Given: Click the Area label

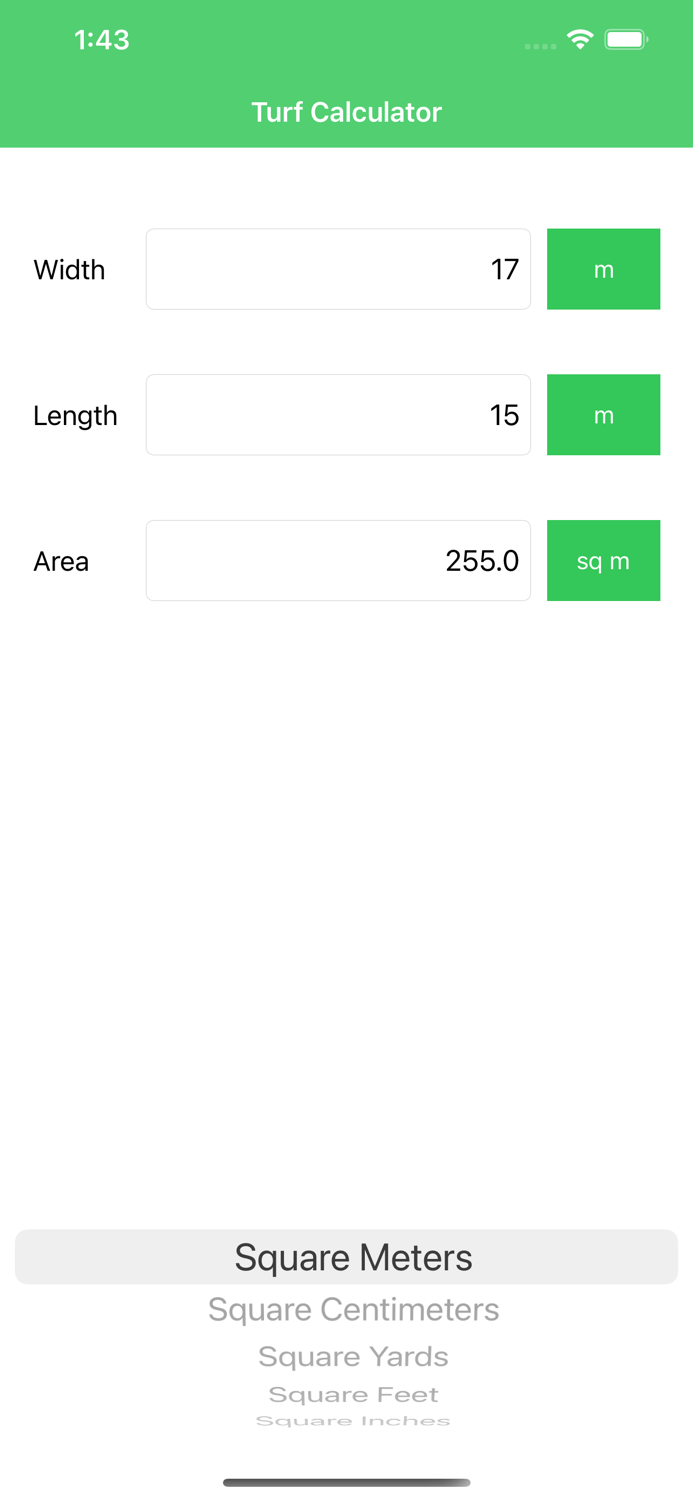Looking at the screenshot, I should point(61,560).
